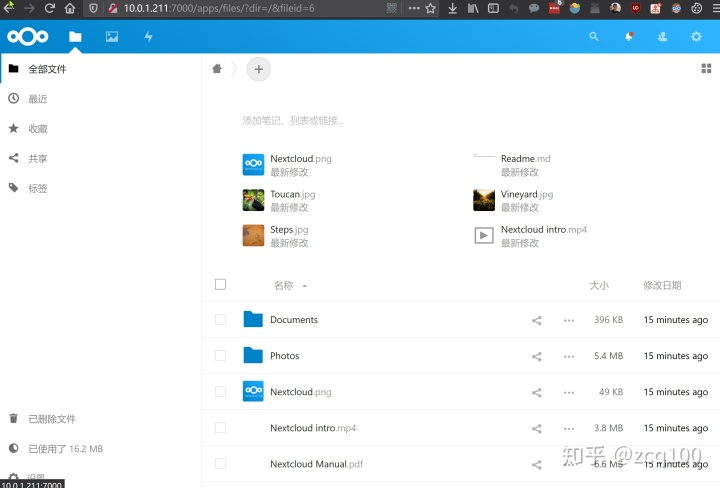Bookmark this page with star icon
The width and height of the screenshot is (720, 488).
[430, 8]
